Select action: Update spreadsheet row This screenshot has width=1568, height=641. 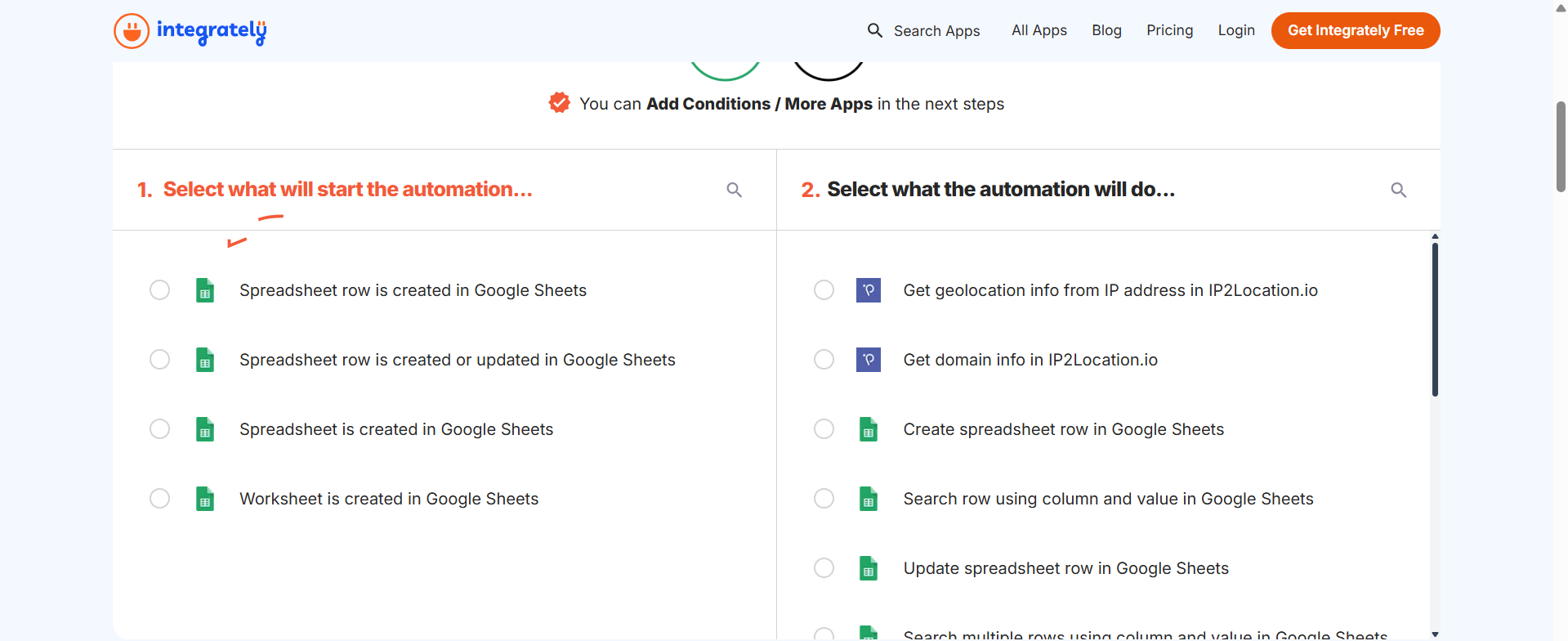tap(824, 568)
